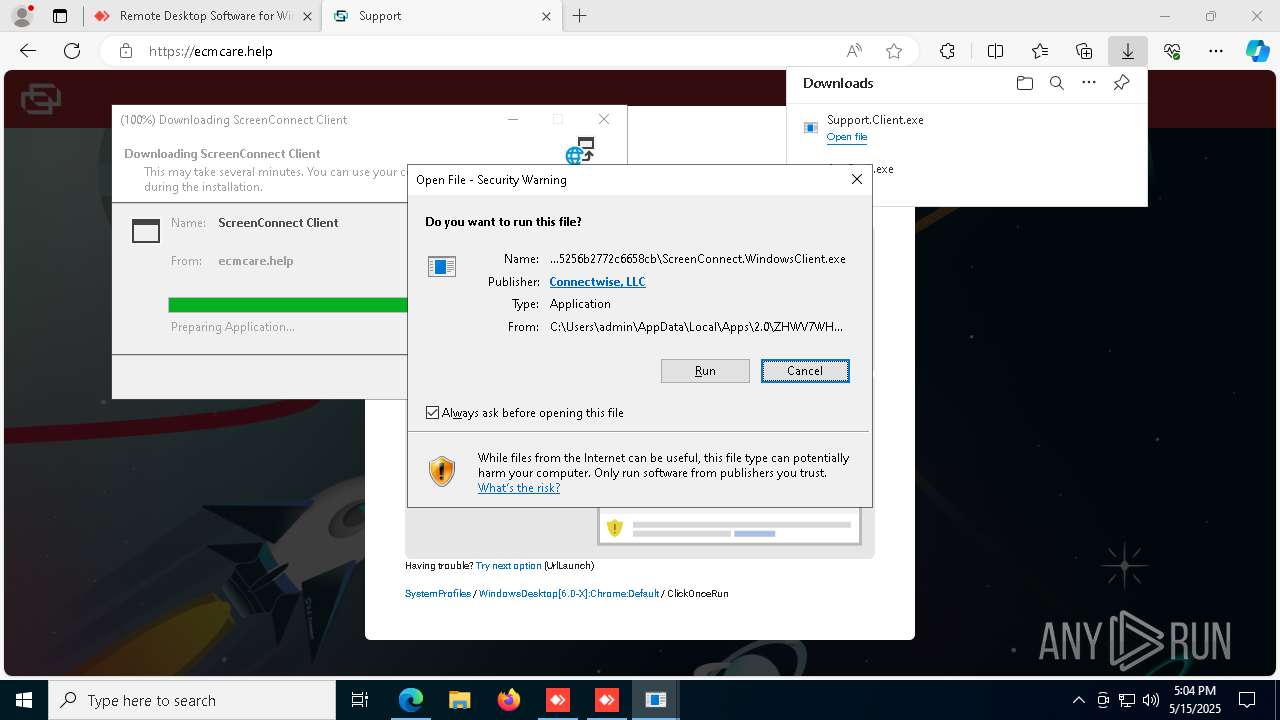1280x720 pixels.
Task: Click the SystemProfiles link
Action: coord(438,594)
